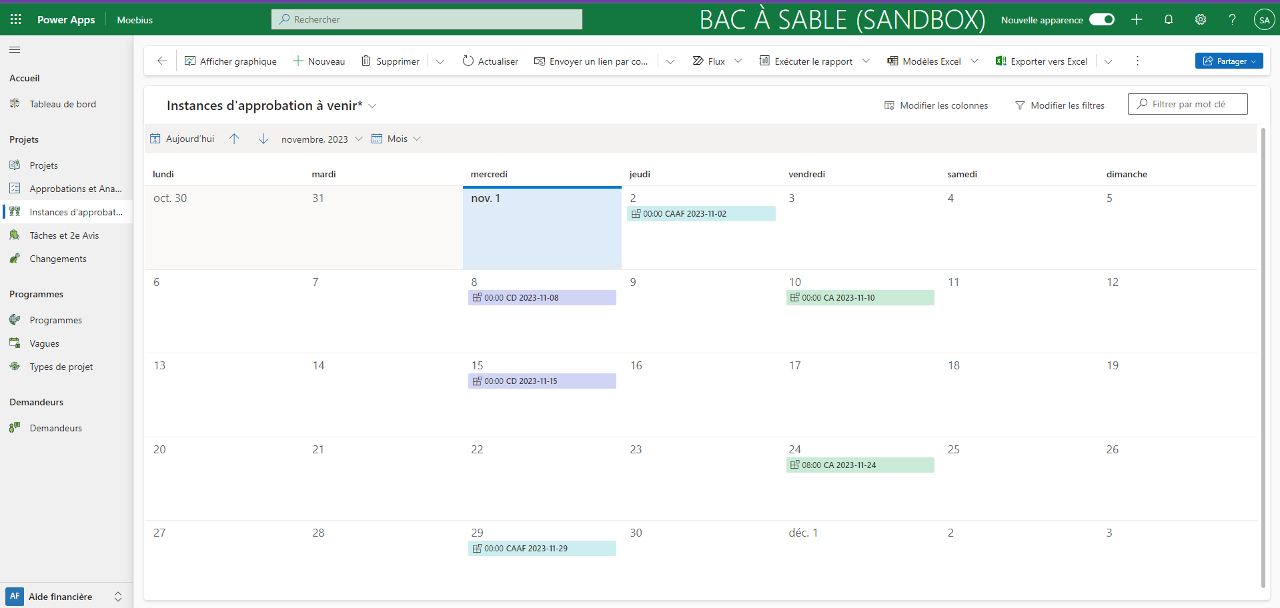Go back with the back arrow
The image size is (1280, 608).
162,61
